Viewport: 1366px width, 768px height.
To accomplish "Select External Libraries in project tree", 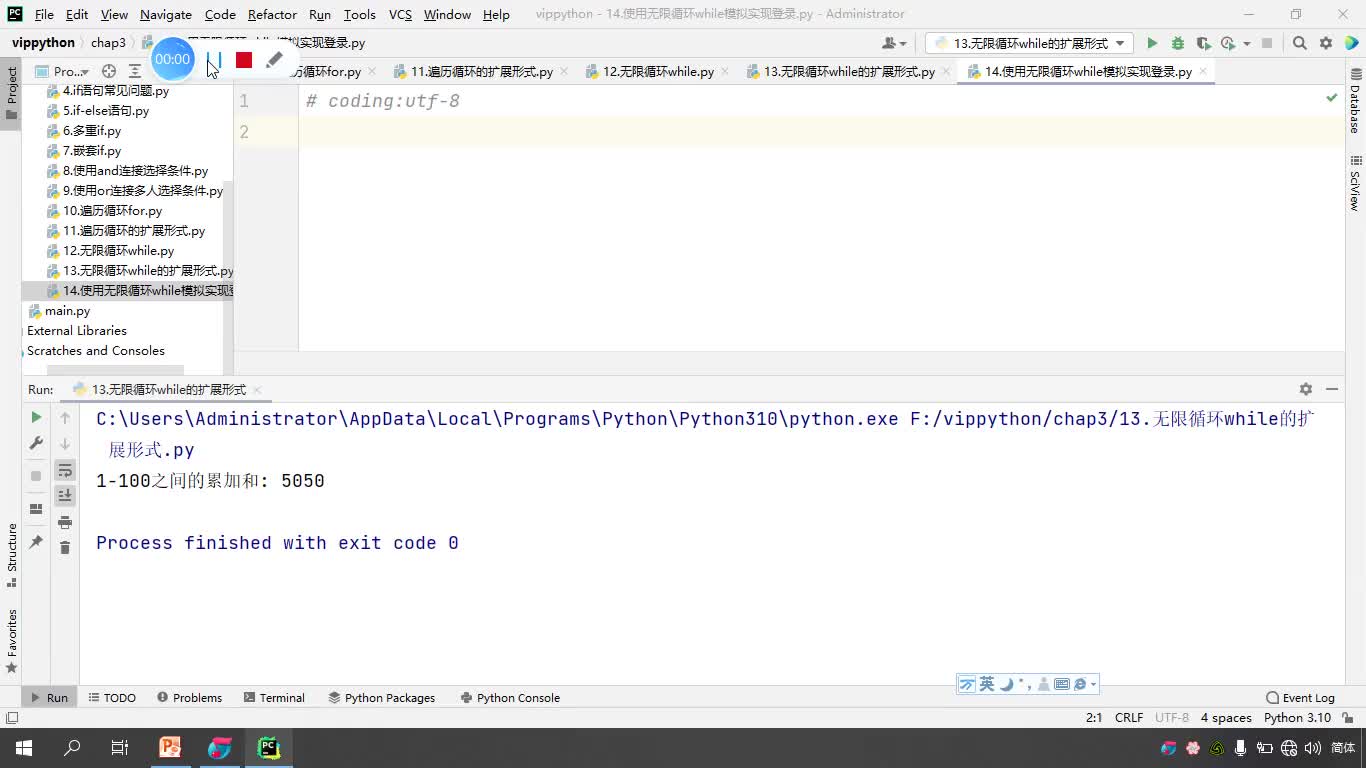I will [77, 331].
